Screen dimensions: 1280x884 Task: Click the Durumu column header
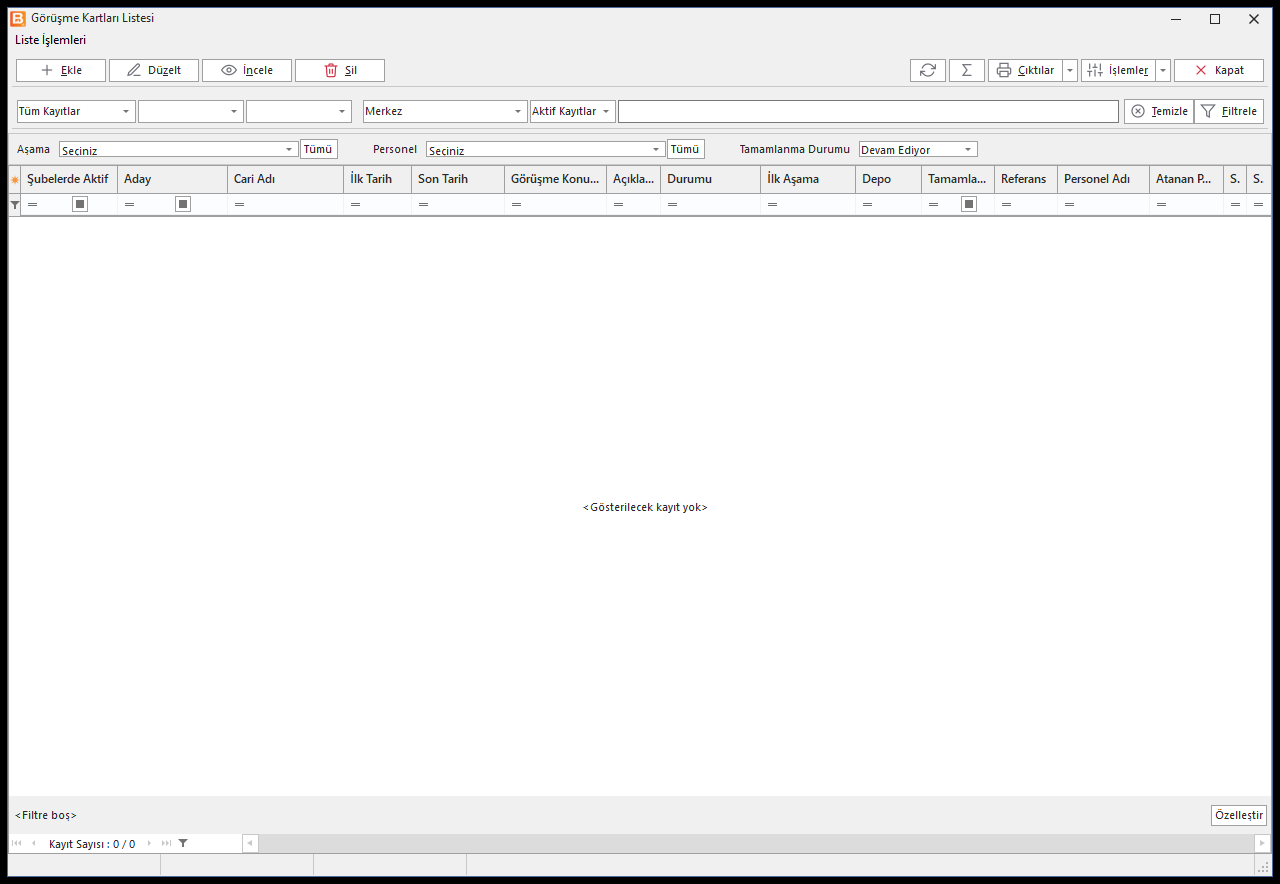click(x=710, y=179)
